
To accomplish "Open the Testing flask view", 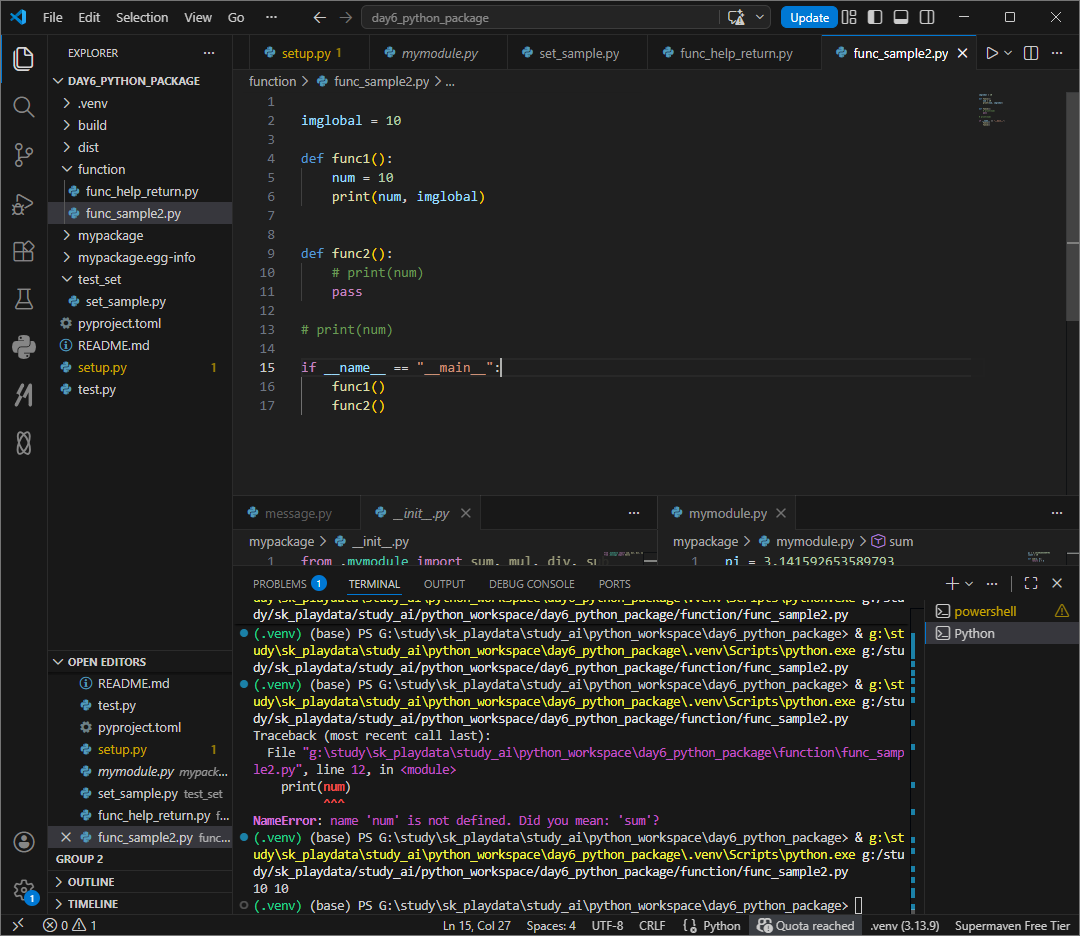I will (23, 299).
